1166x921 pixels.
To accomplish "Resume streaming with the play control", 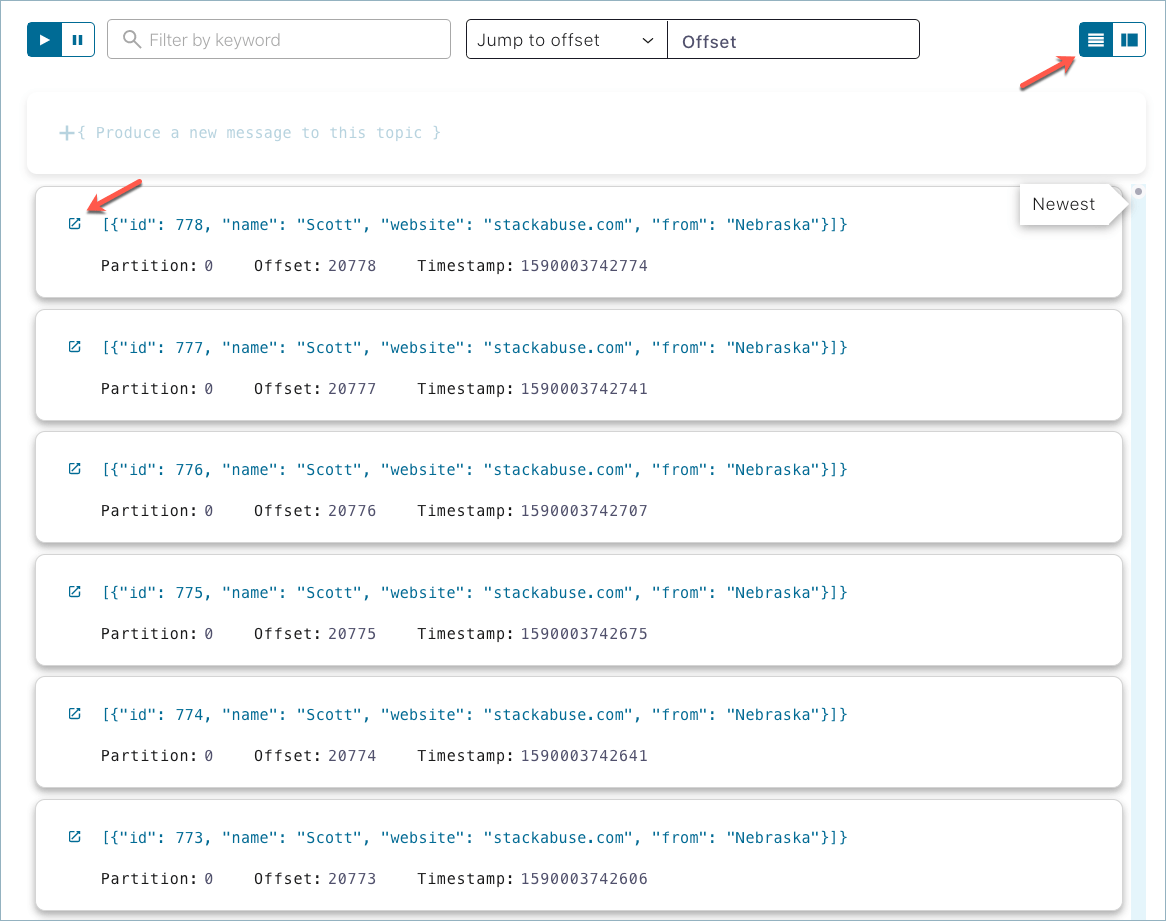I will 43,39.
